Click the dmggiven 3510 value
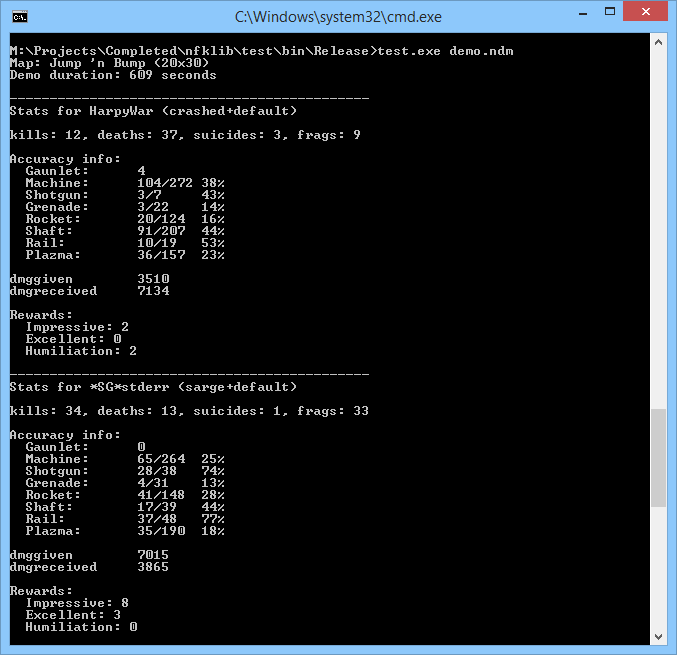The width and height of the screenshot is (677, 655). 153,279
